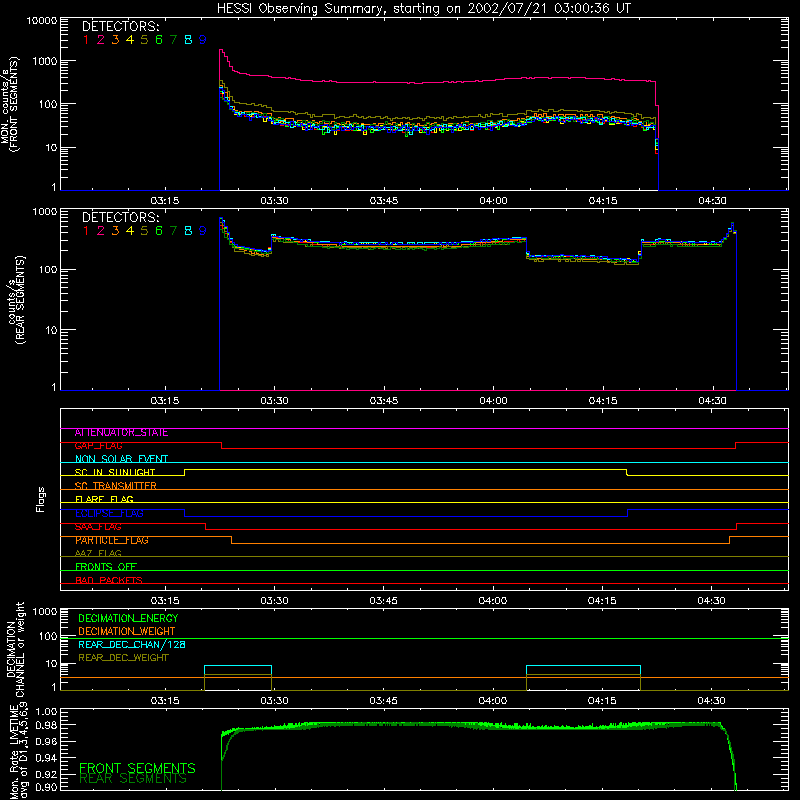The width and height of the screenshot is (800, 800).
Task: Click the Flags y-axis title
Action: point(40,499)
